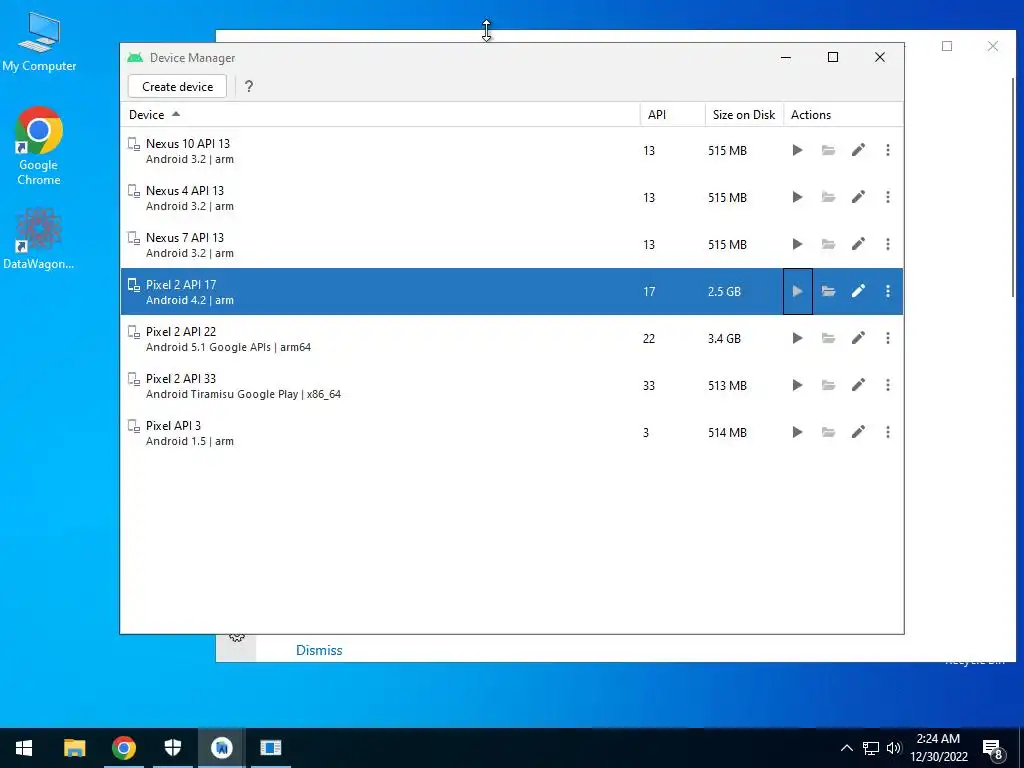Show hidden system tray icons

(x=846, y=748)
